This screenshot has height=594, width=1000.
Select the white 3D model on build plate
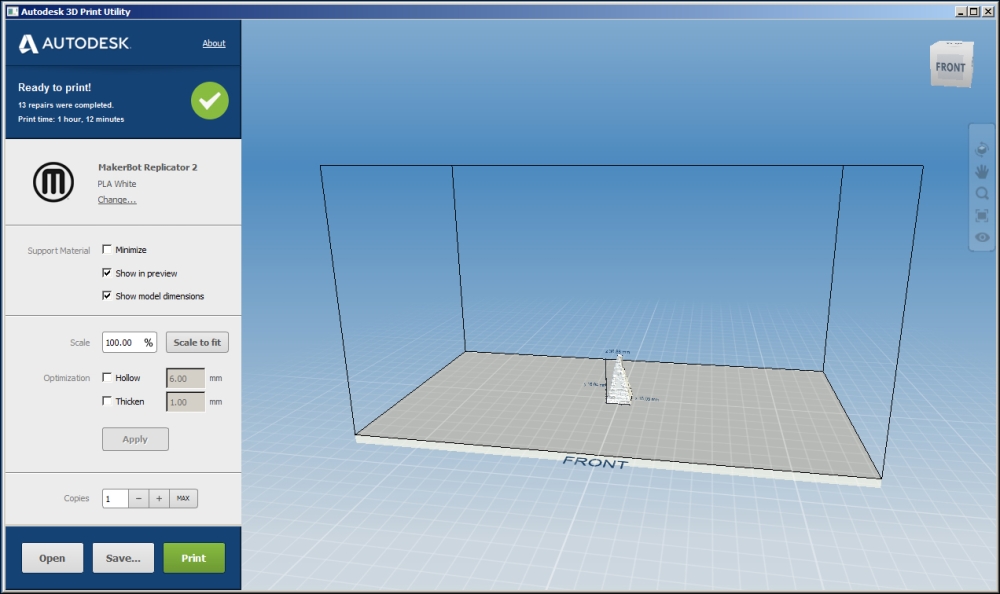click(x=619, y=381)
